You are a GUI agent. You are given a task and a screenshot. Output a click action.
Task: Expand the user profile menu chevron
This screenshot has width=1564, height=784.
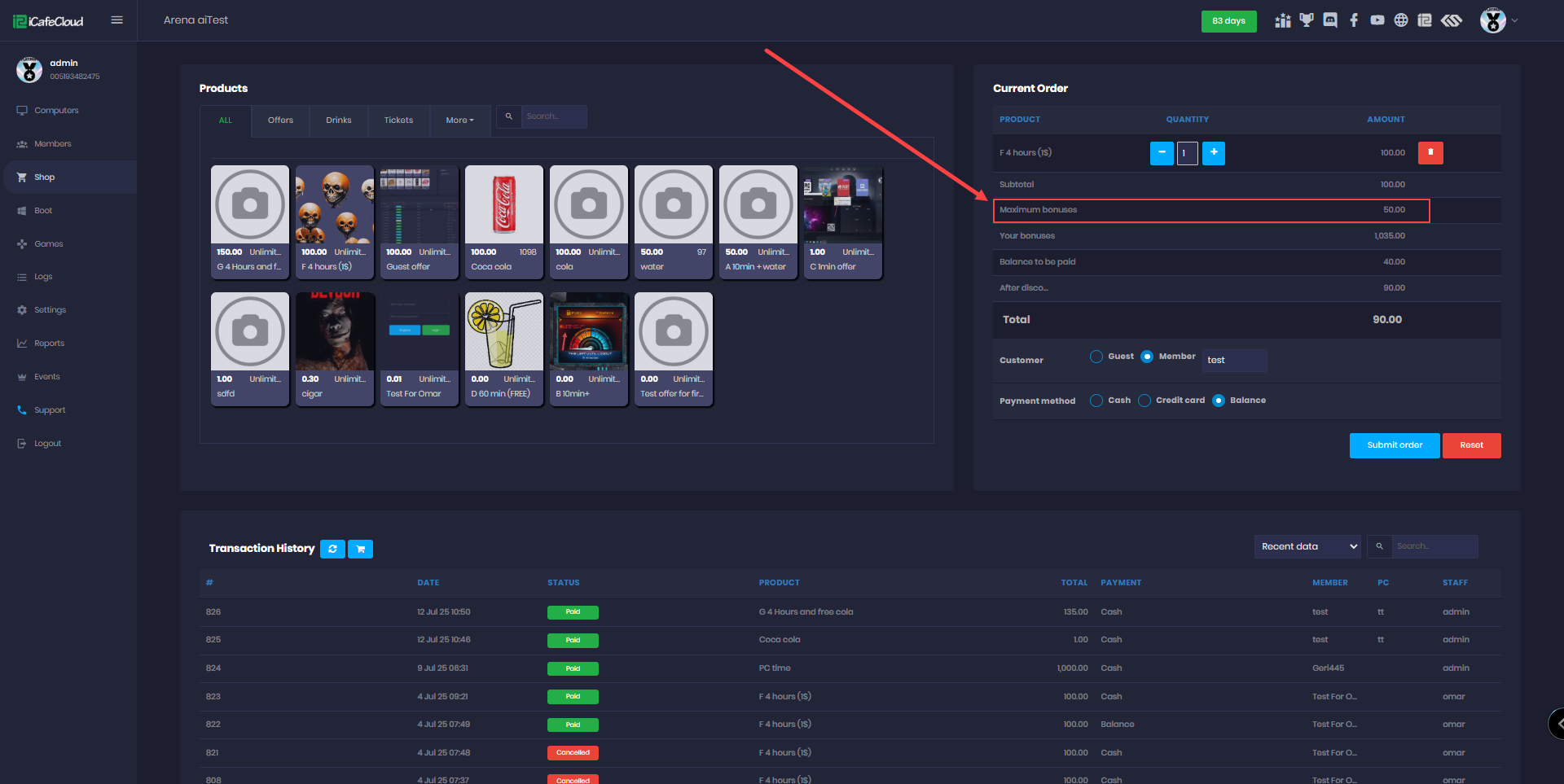[x=1514, y=21]
